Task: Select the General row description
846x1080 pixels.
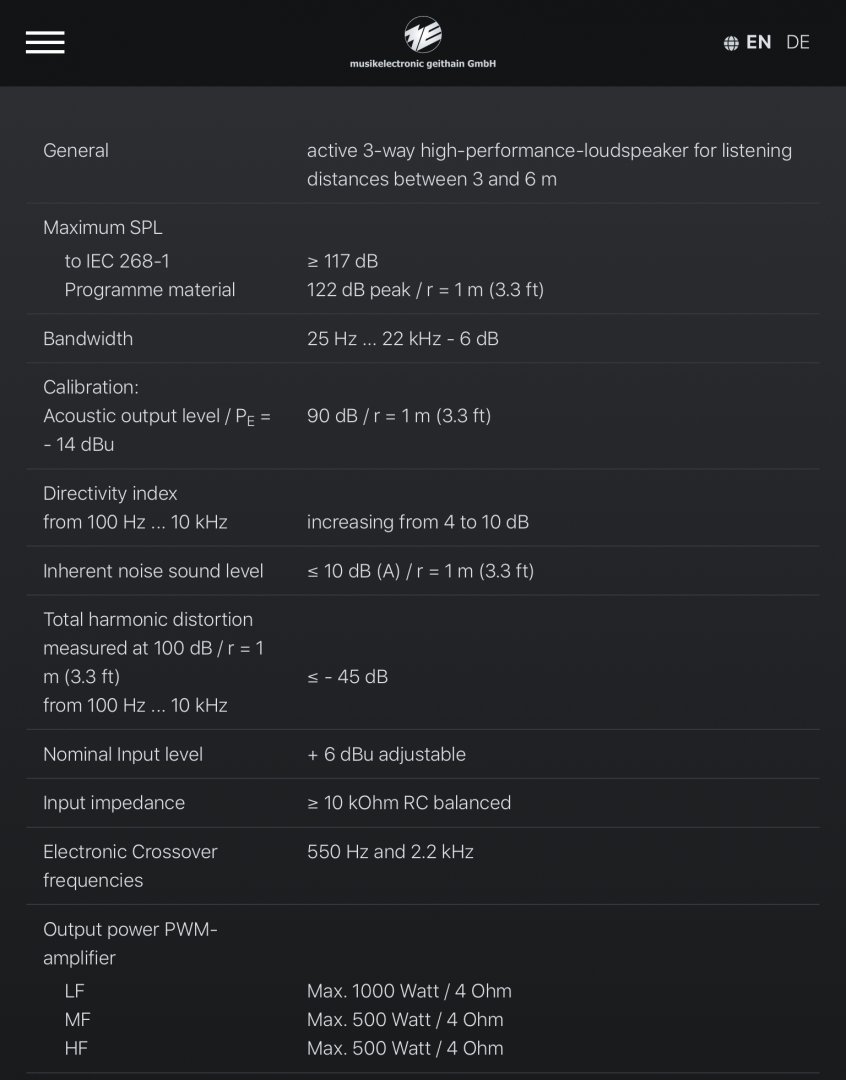Action: 549,165
